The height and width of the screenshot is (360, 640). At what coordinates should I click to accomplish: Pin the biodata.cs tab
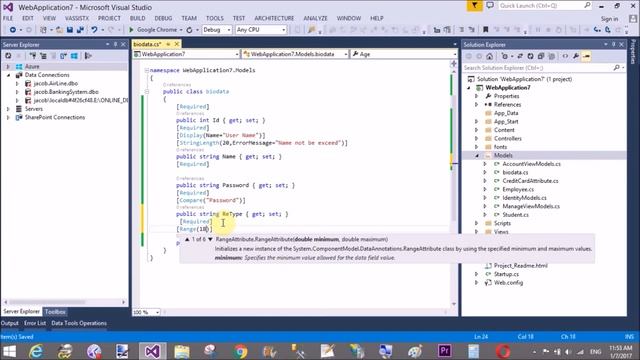click(x=168, y=44)
